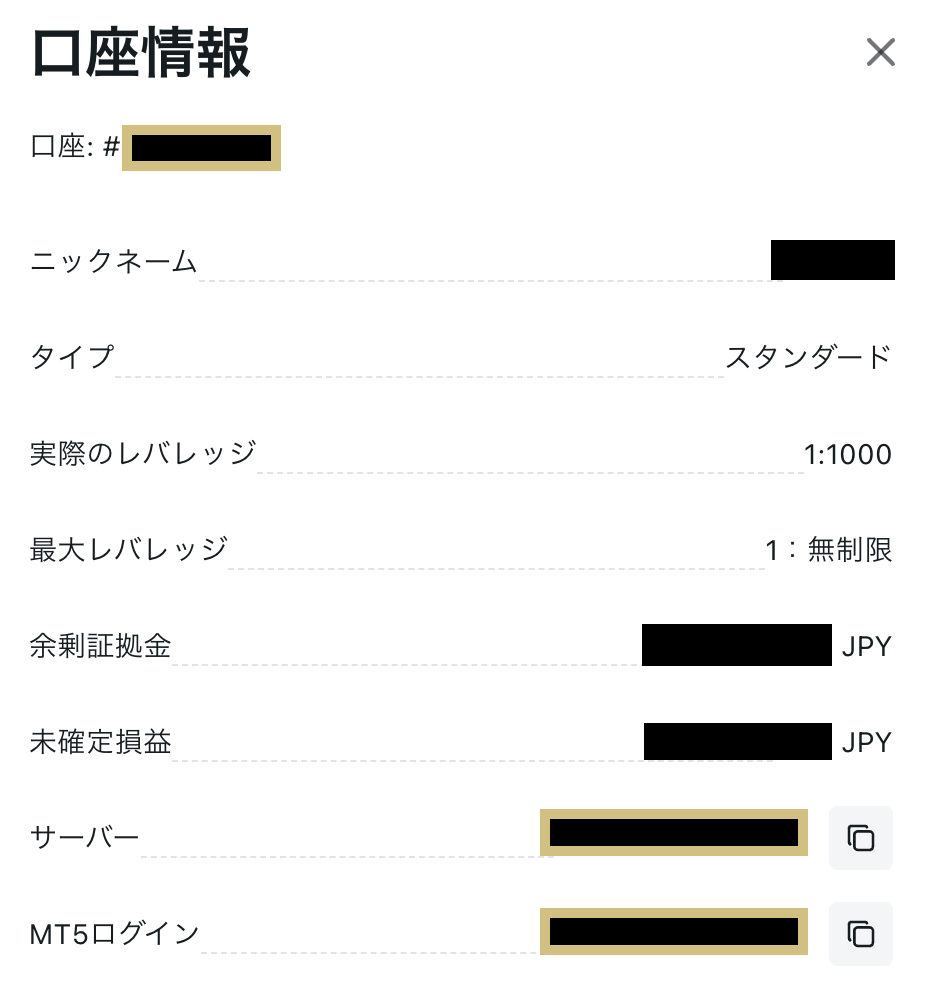This screenshot has width=926, height=1002.
Task: Click the MT5ログイン label
Action: pos(115,934)
